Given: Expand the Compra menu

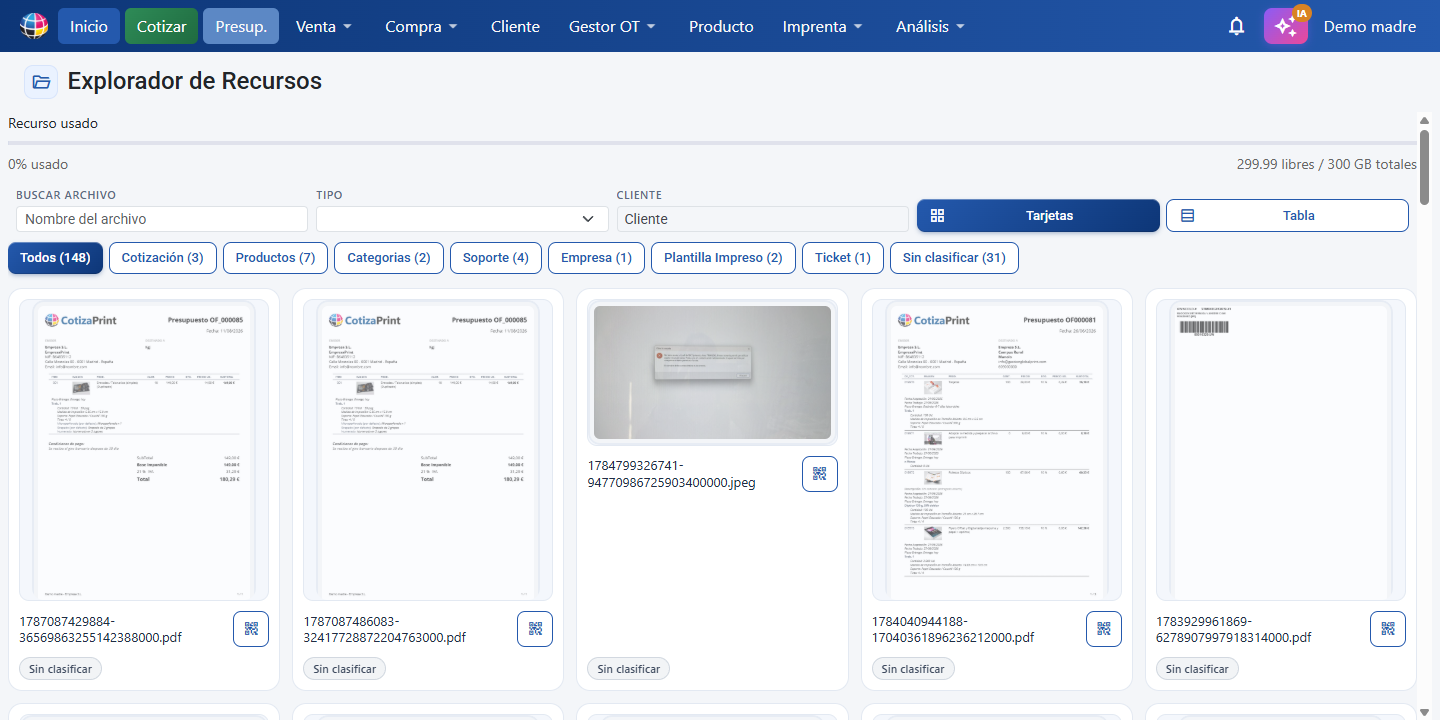Looking at the screenshot, I should (x=421, y=27).
